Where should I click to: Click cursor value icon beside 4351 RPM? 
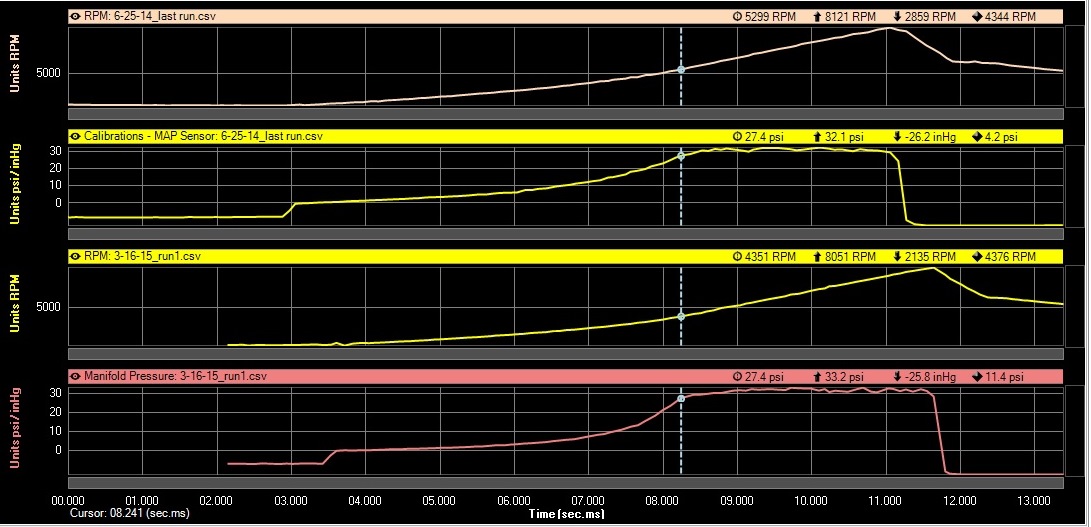point(737,256)
